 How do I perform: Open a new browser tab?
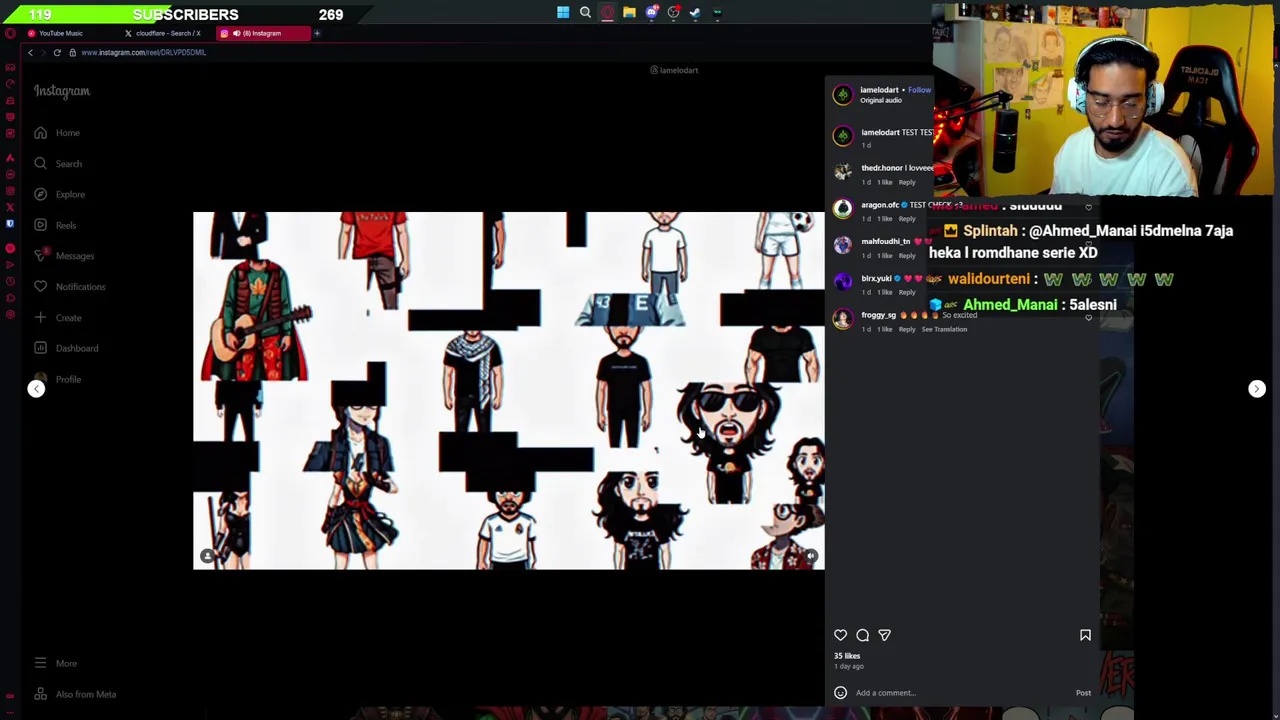(x=317, y=33)
